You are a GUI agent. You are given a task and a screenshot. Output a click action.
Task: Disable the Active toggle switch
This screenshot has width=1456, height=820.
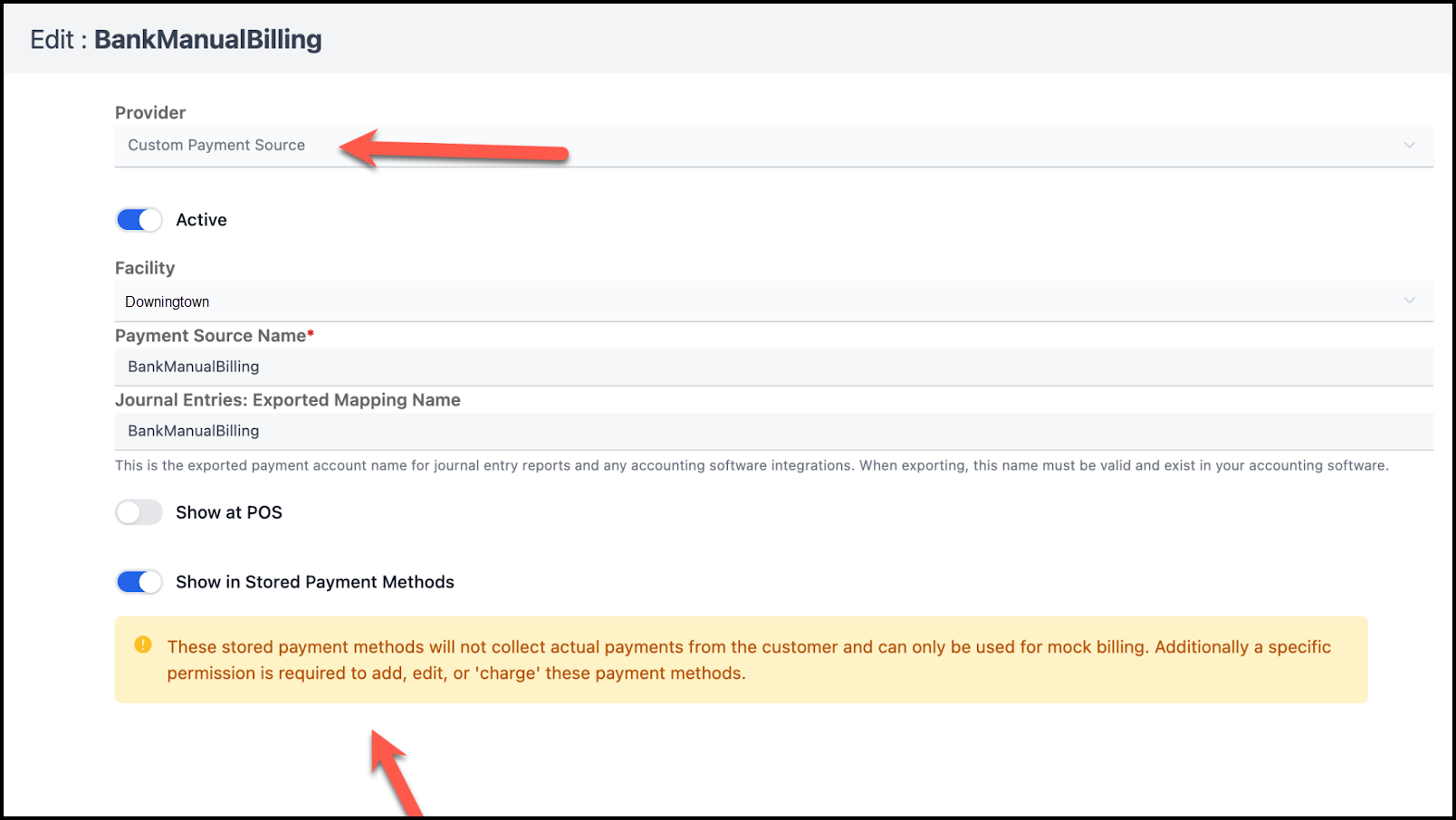pyautogui.click(x=139, y=220)
